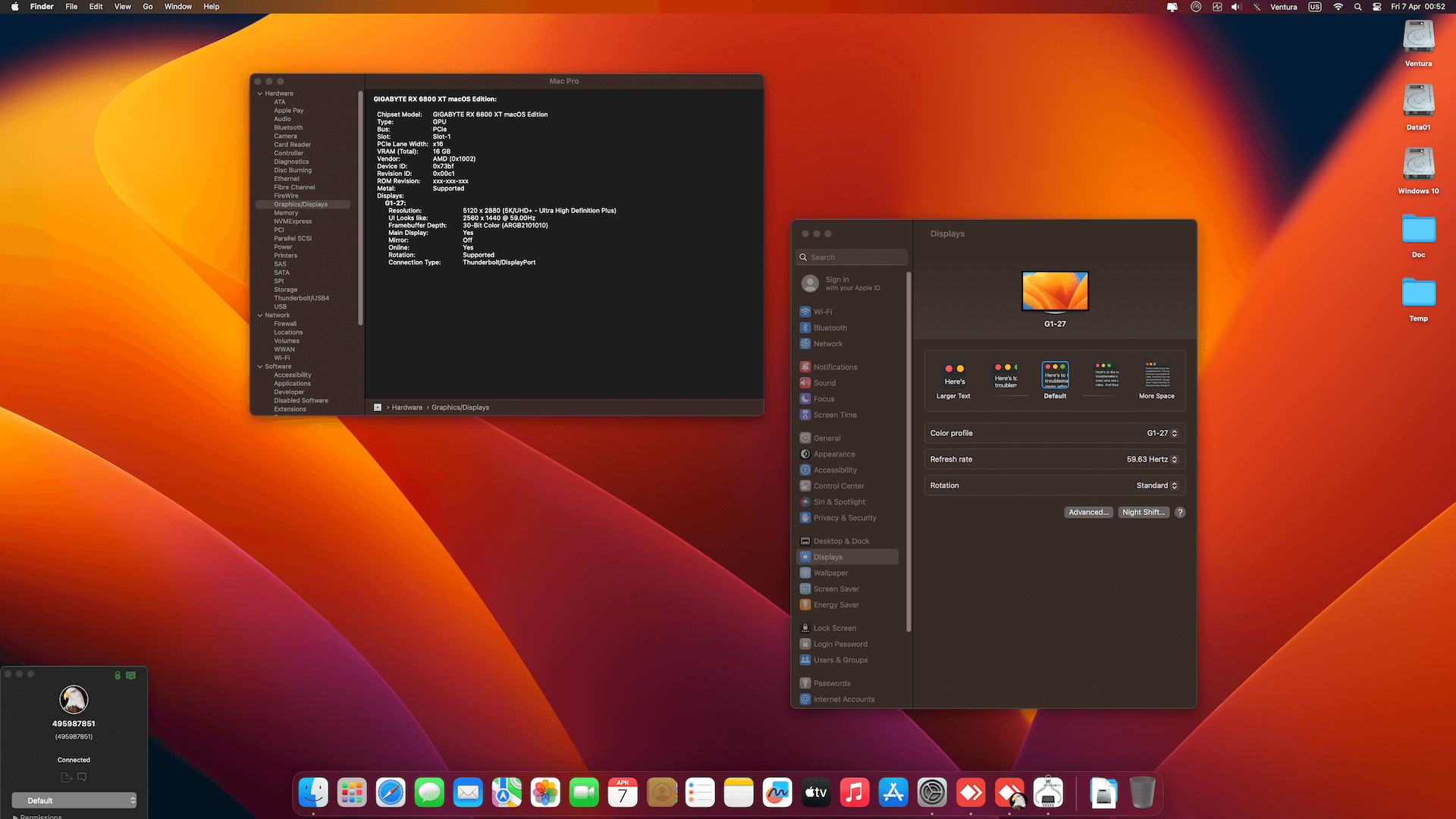This screenshot has width=1456, height=819.
Task: Open Displays help question mark button
Action: coord(1180,513)
